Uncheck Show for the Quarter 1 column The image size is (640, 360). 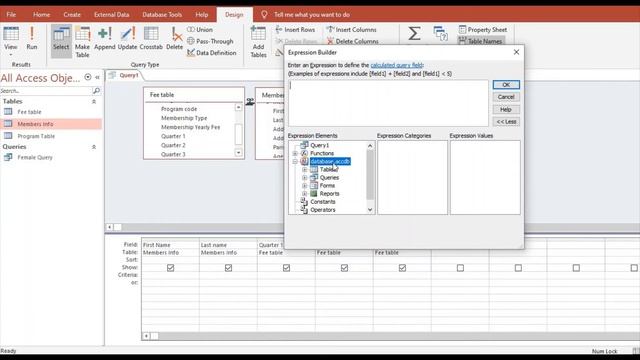click(287, 268)
